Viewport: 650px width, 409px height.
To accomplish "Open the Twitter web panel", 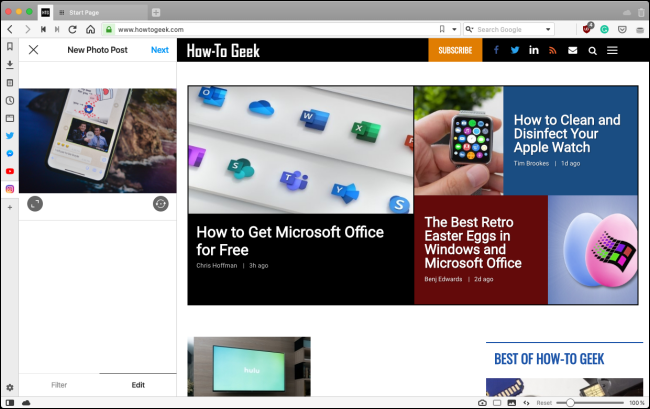I will [x=10, y=136].
